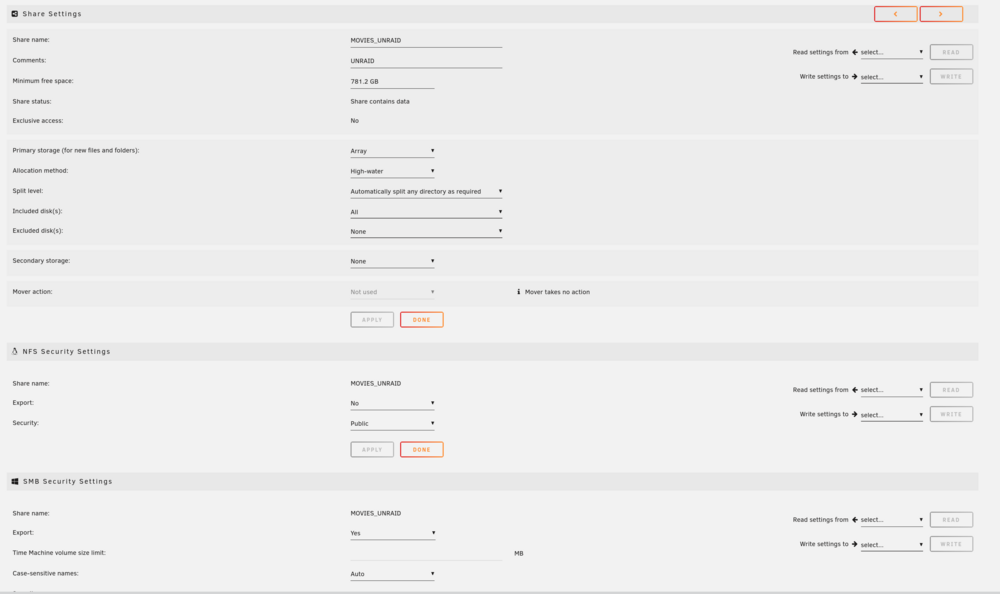Open SMB Export dropdown set to Yes
The width and height of the screenshot is (1000, 594).
coord(392,533)
